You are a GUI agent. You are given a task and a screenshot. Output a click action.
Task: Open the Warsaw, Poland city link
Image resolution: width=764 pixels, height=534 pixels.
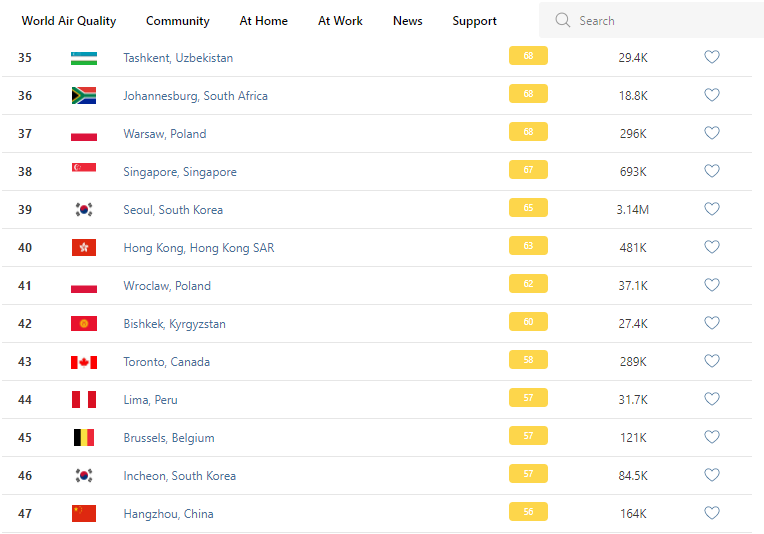[165, 134]
